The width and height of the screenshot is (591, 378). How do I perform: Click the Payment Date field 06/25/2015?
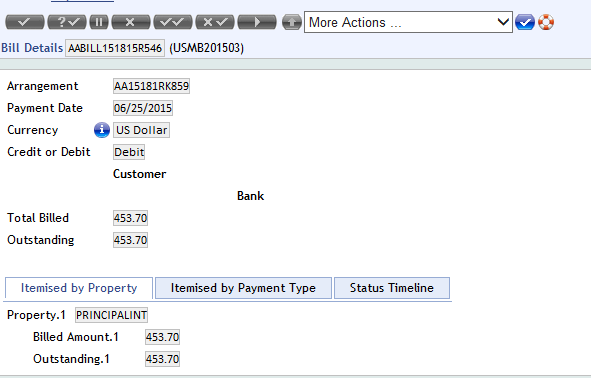tap(143, 108)
